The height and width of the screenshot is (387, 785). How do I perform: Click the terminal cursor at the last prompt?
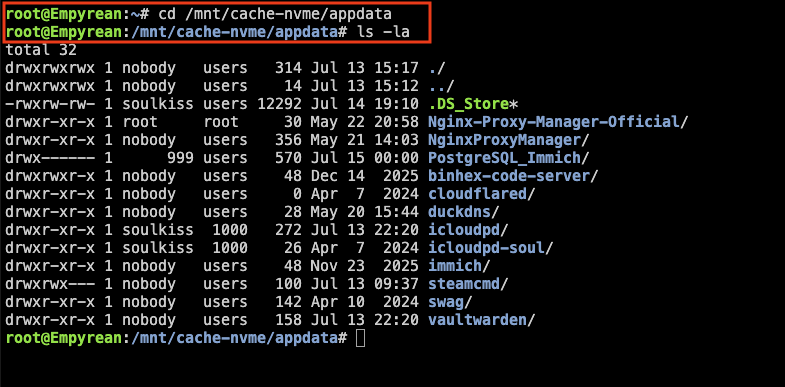pos(360,338)
